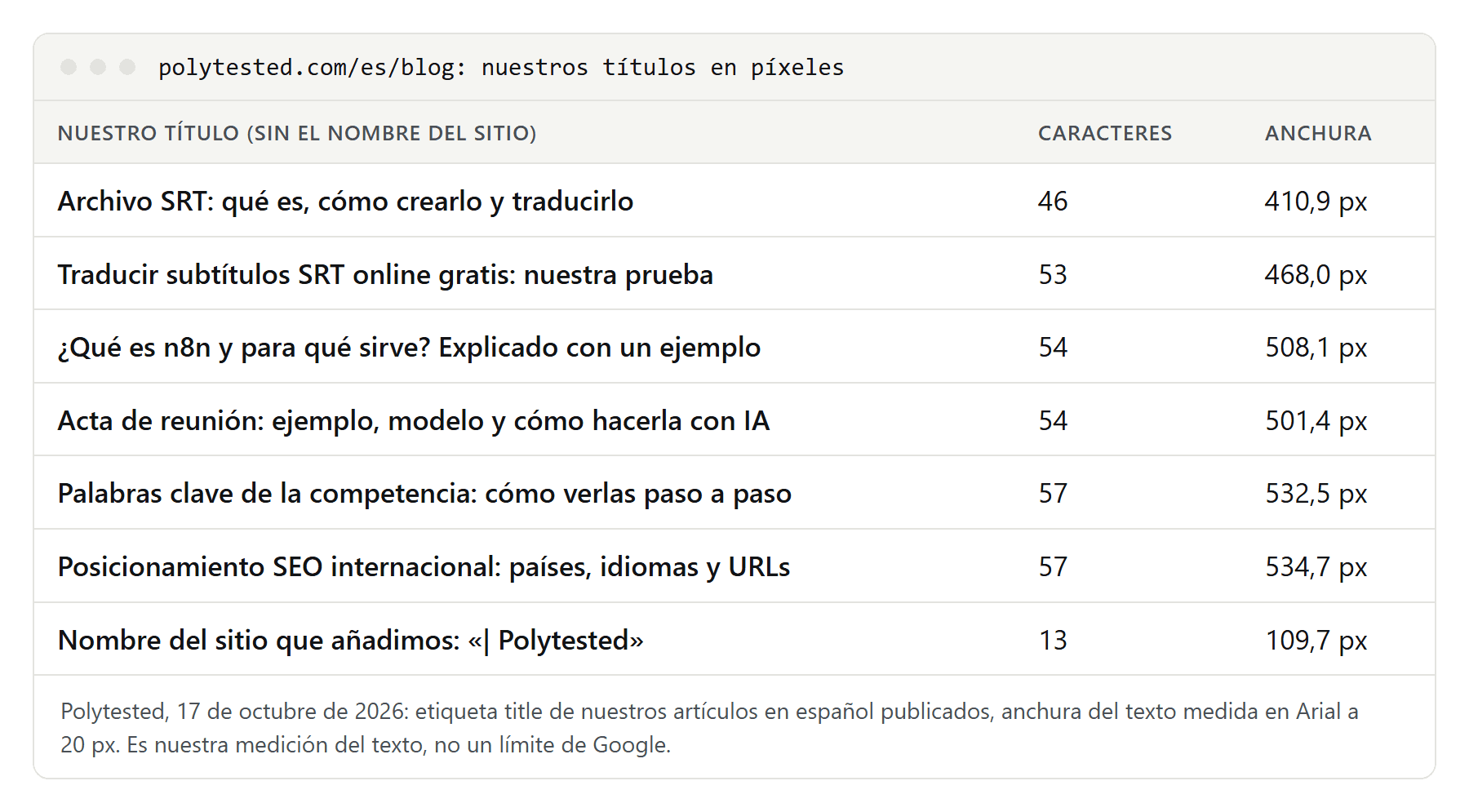The width and height of the screenshot is (1469, 812).
Task: Click the 'NUESTRO TÍTULO (SIN EL NOMBRE DEL SITIO)' column header
Action: (297, 133)
